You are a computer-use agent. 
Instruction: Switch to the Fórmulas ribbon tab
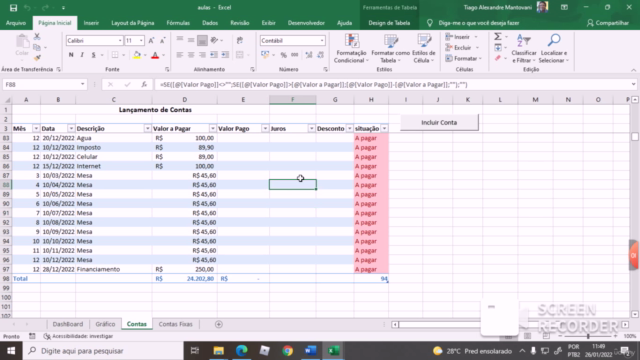[x=178, y=23]
